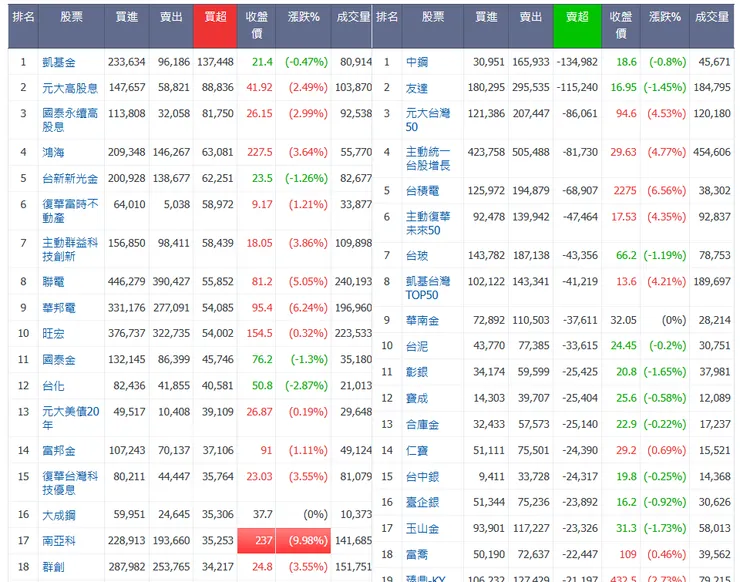The height and width of the screenshot is (582, 740).
Task: Open the 群創 stock link
Action: pyautogui.click(x=53, y=567)
